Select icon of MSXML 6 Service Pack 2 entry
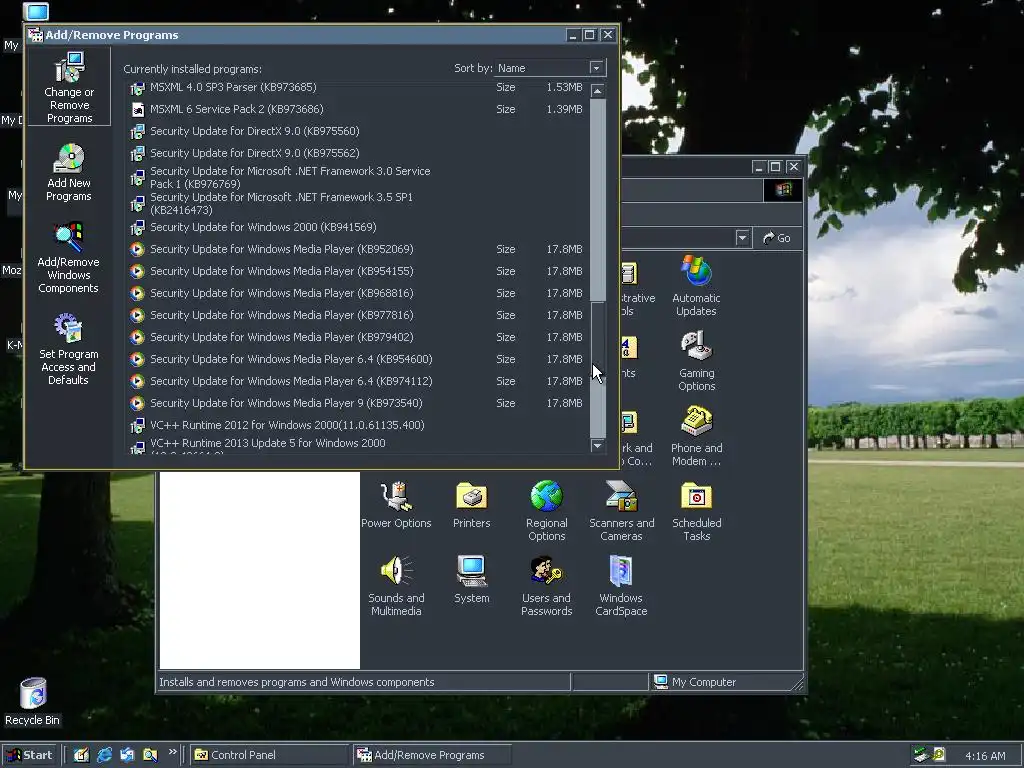Screen dimensions: 1024x768 point(137,110)
